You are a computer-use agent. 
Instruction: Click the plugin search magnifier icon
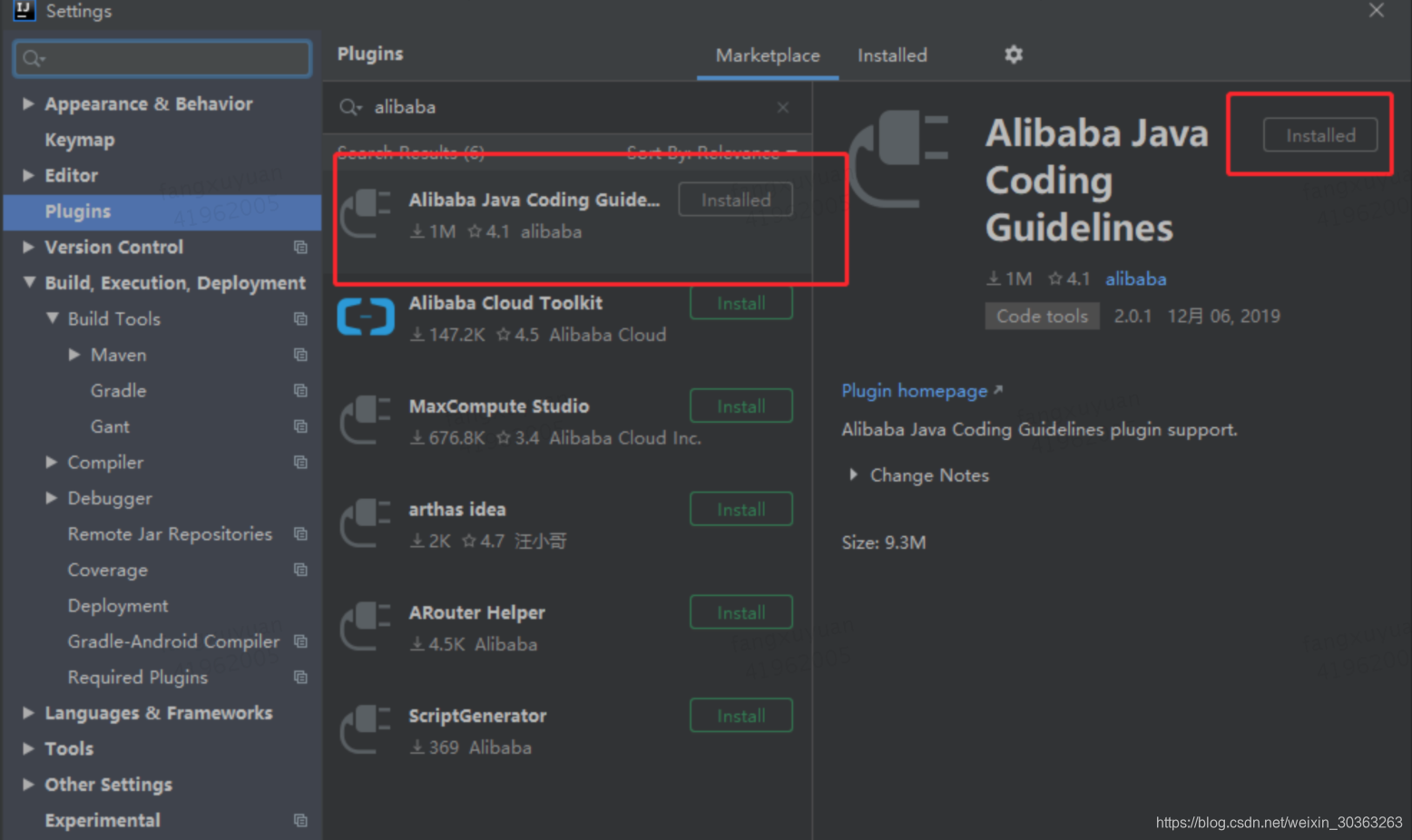point(350,107)
